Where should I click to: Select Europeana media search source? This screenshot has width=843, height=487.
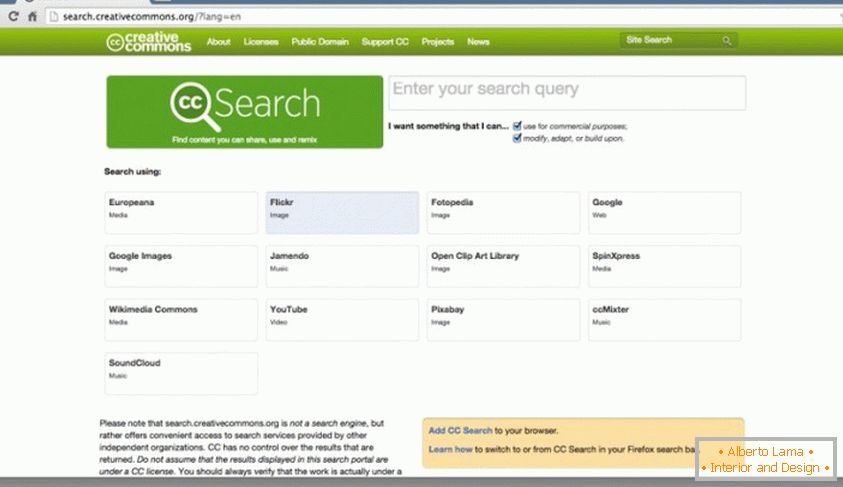tap(181, 212)
